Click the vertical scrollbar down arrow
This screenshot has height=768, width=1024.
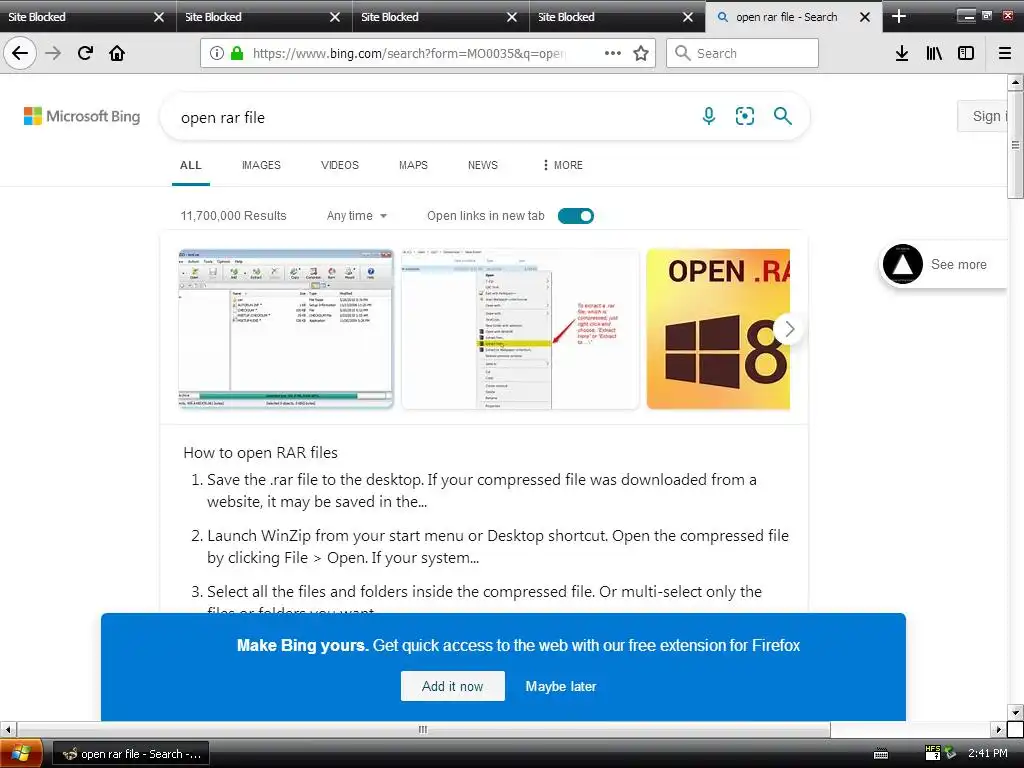point(1015,712)
